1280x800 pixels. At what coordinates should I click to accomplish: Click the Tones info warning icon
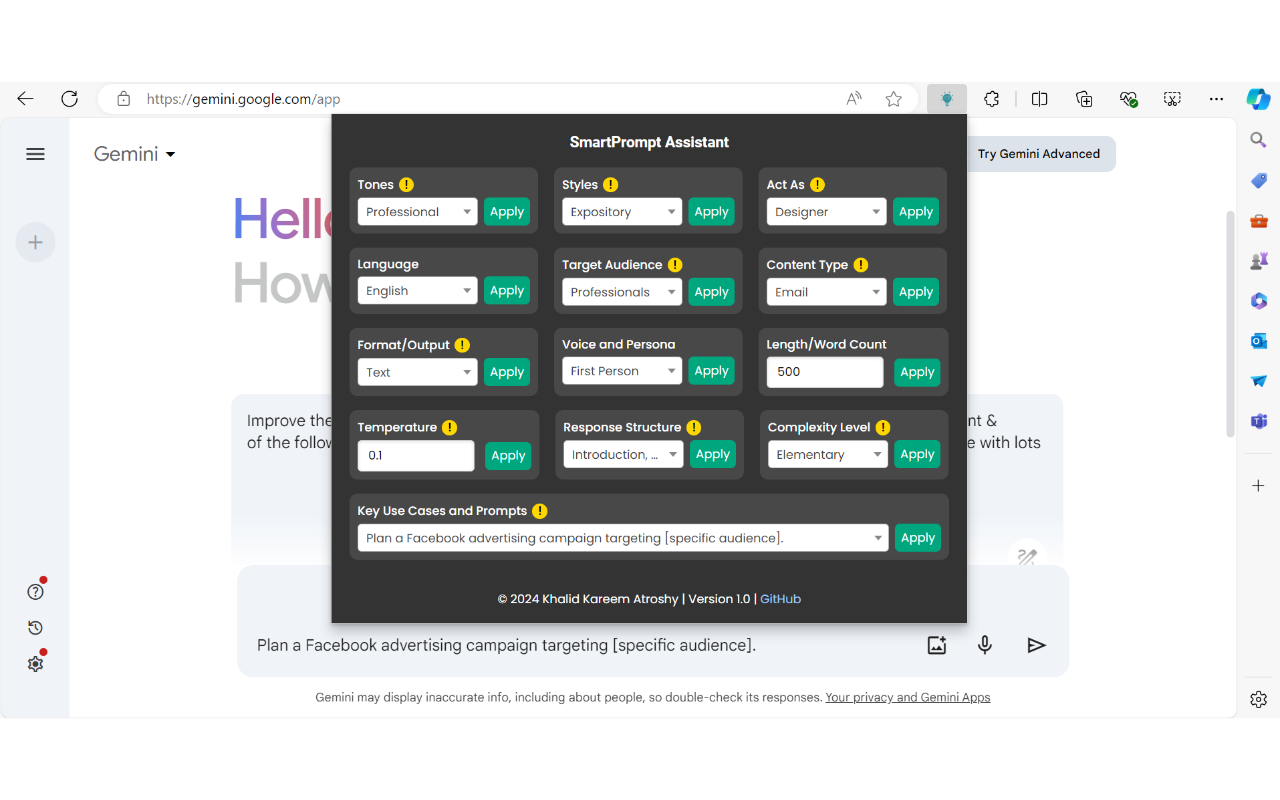[406, 184]
